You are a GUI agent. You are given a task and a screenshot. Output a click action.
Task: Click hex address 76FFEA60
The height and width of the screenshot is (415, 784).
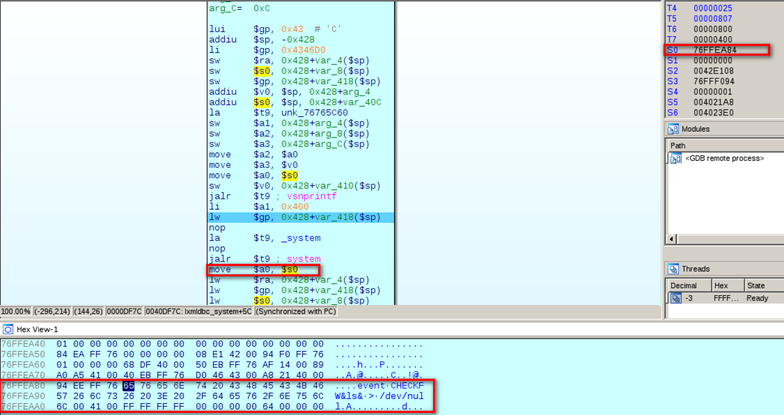coord(23,365)
